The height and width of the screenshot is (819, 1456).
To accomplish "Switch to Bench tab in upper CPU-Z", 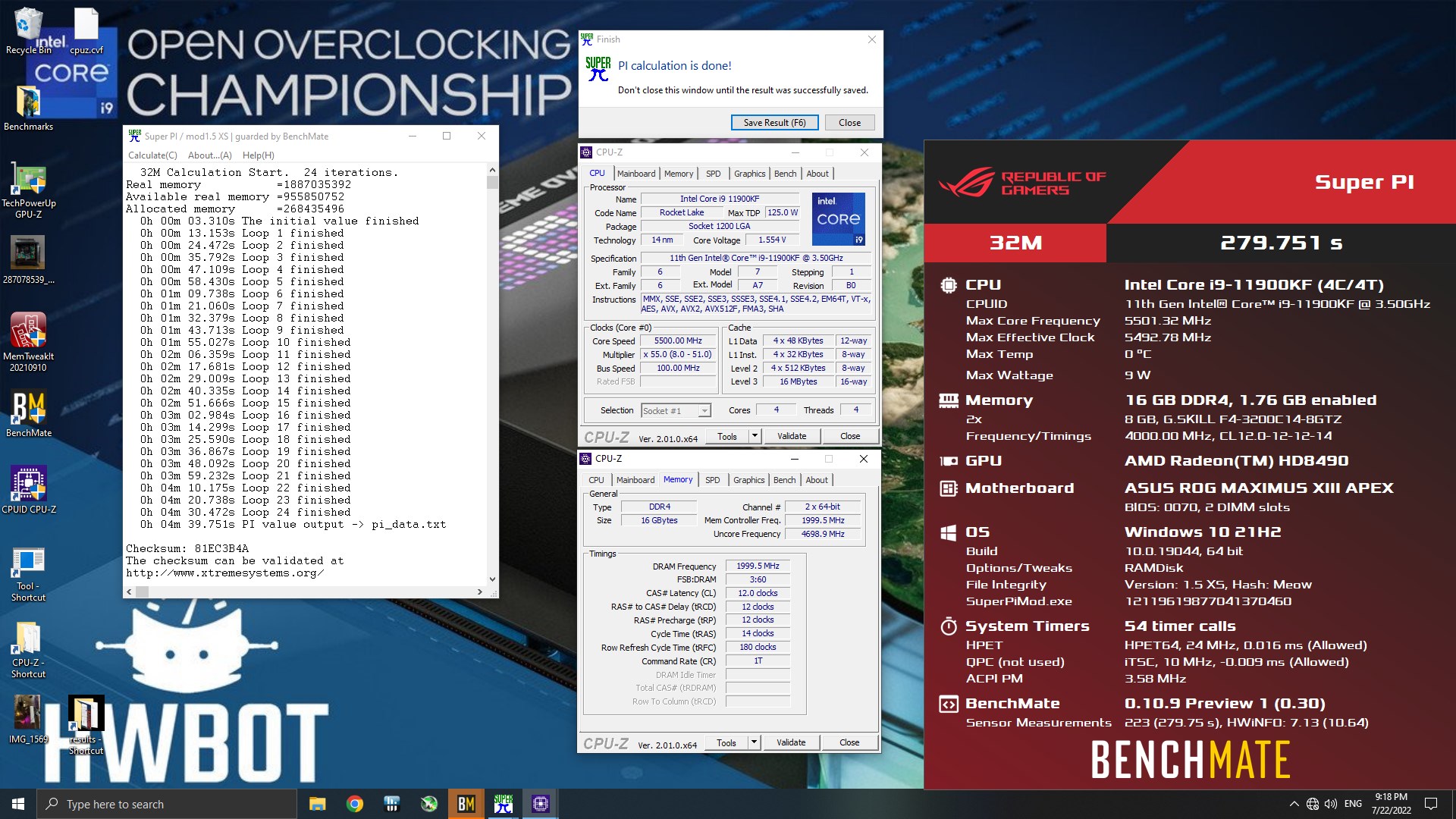I will pos(785,174).
